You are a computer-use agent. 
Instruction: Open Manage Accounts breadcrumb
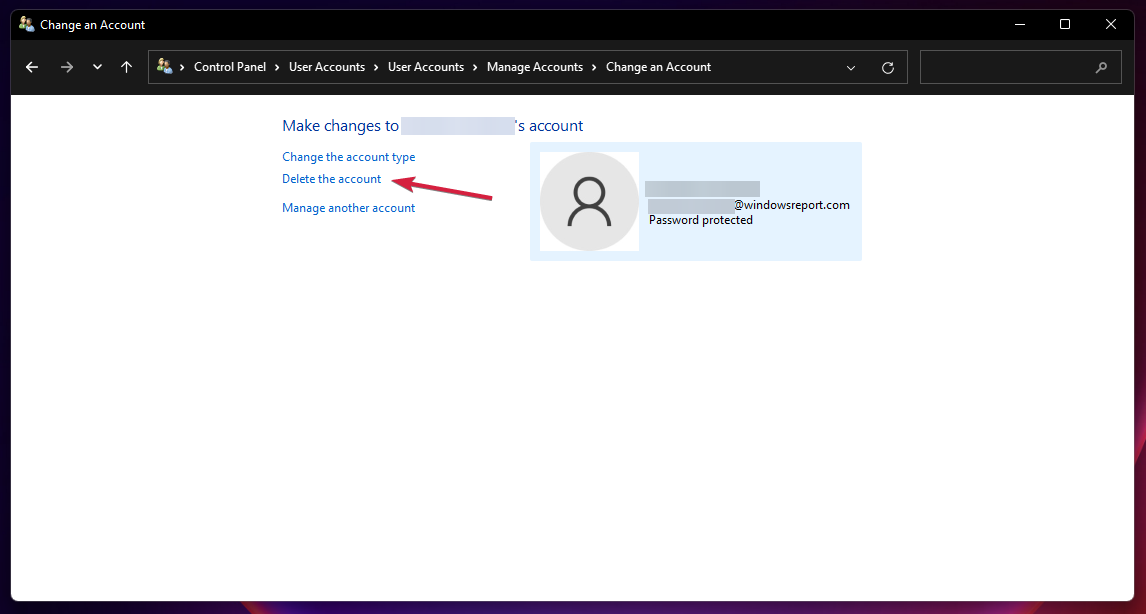click(x=535, y=67)
